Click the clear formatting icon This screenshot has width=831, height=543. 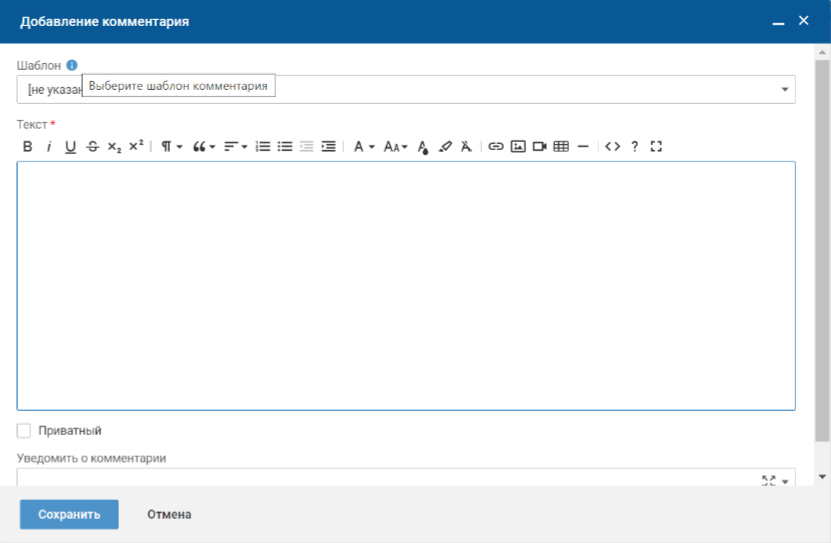click(x=466, y=147)
